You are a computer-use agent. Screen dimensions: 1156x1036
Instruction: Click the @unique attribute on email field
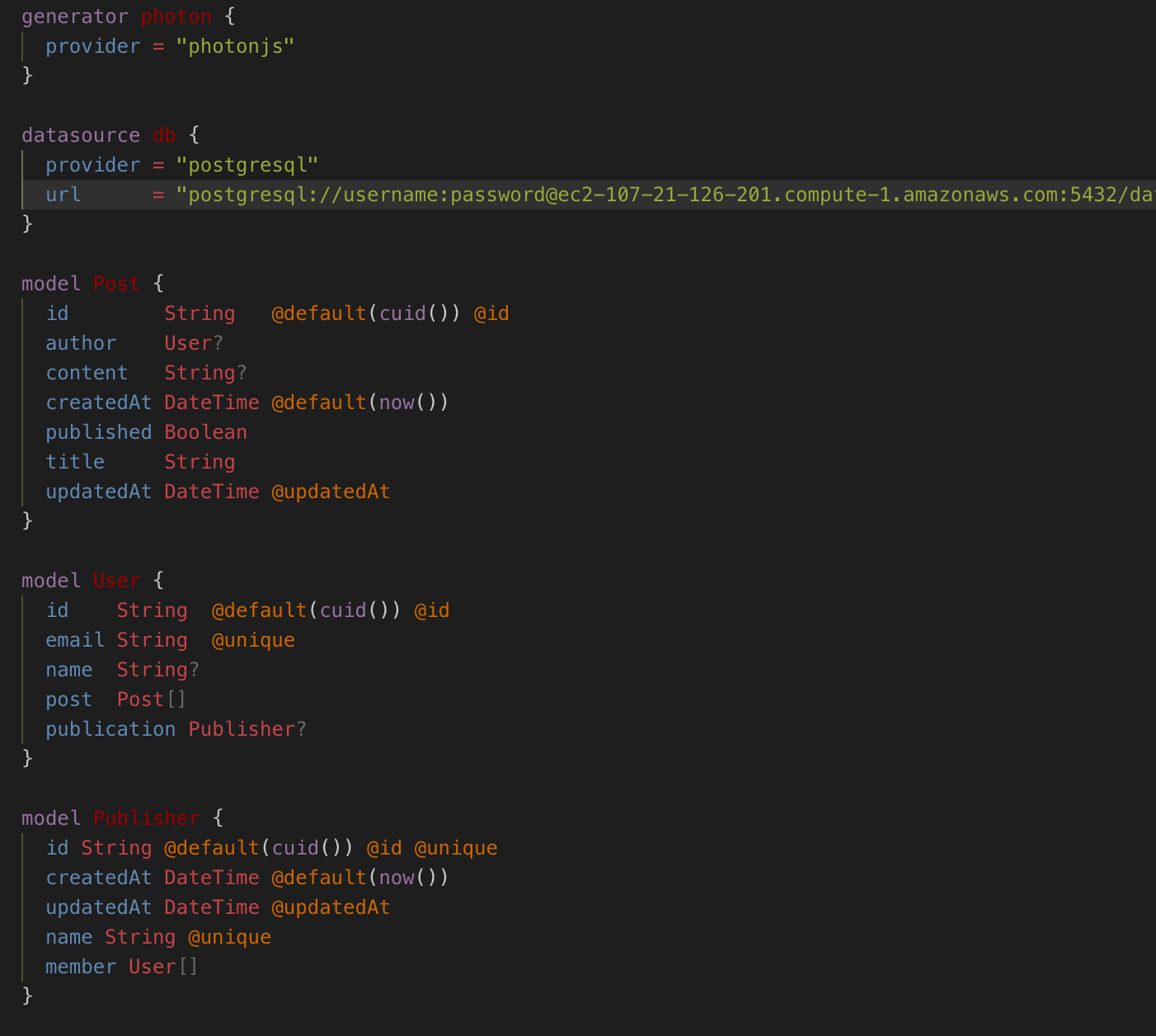pos(253,639)
